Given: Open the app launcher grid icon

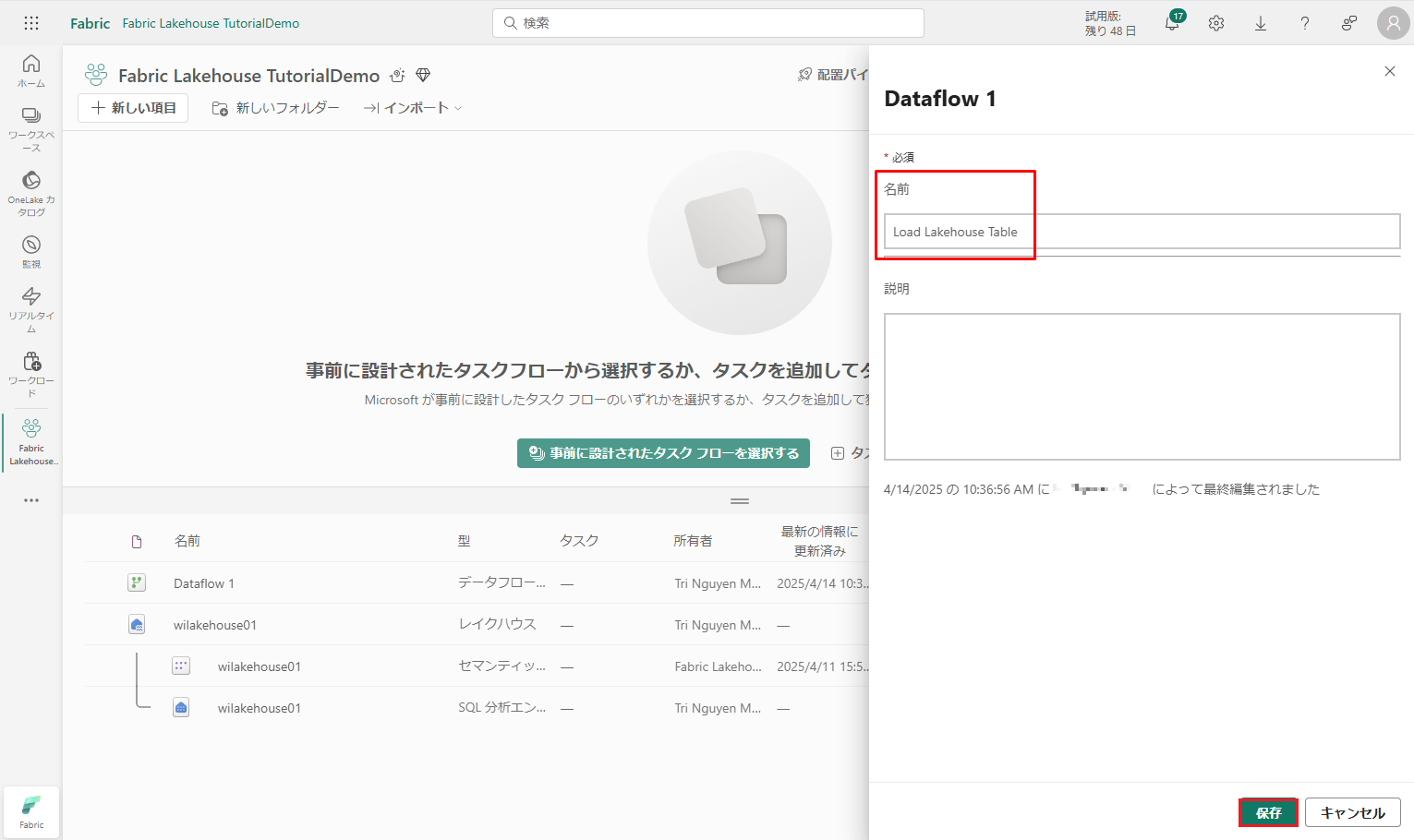Looking at the screenshot, I should tap(31, 23).
